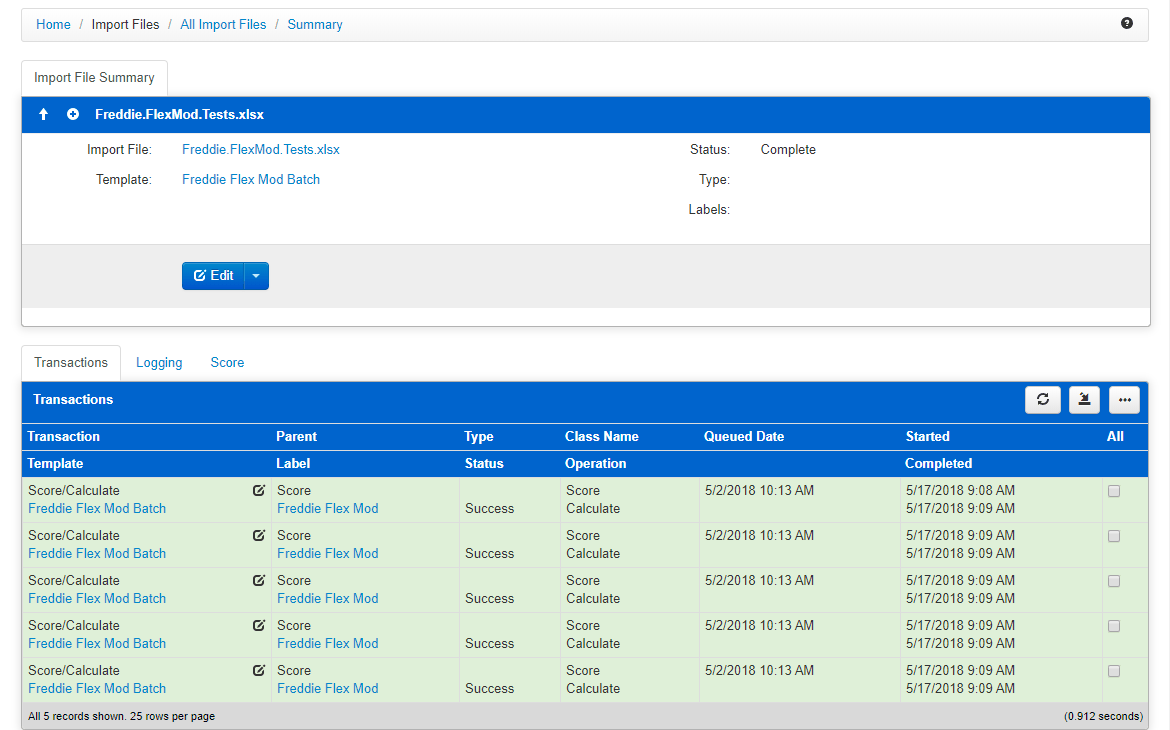This screenshot has width=1170, height=730.
Task: Check the fourth transaction row checkbox
Action: point(1114,626)
